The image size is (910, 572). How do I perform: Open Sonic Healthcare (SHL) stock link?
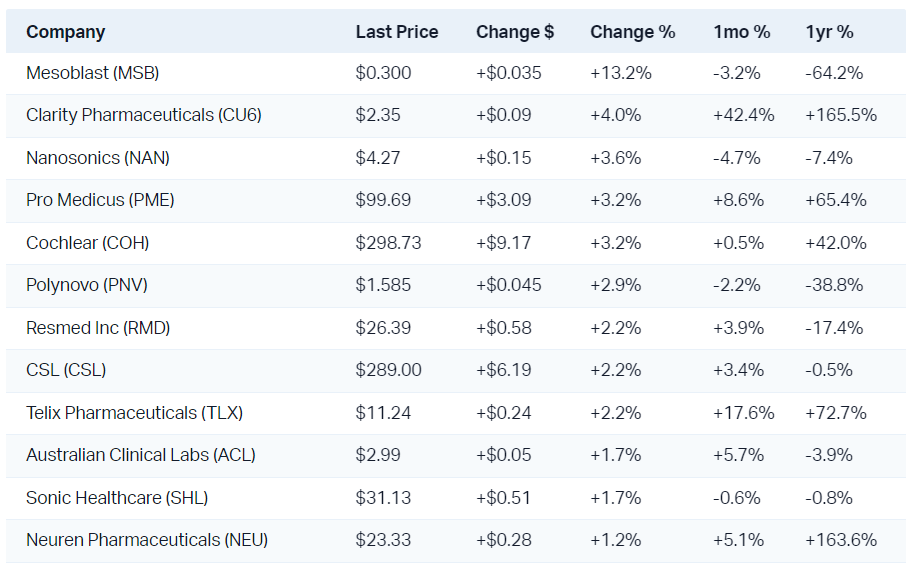(117, 498)
